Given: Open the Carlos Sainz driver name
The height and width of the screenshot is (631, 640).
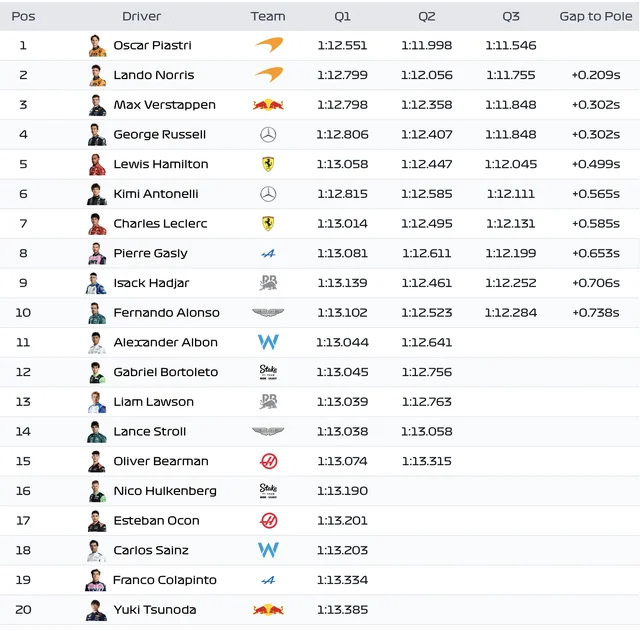Looking at the screenshot, I should click(151, 550).
